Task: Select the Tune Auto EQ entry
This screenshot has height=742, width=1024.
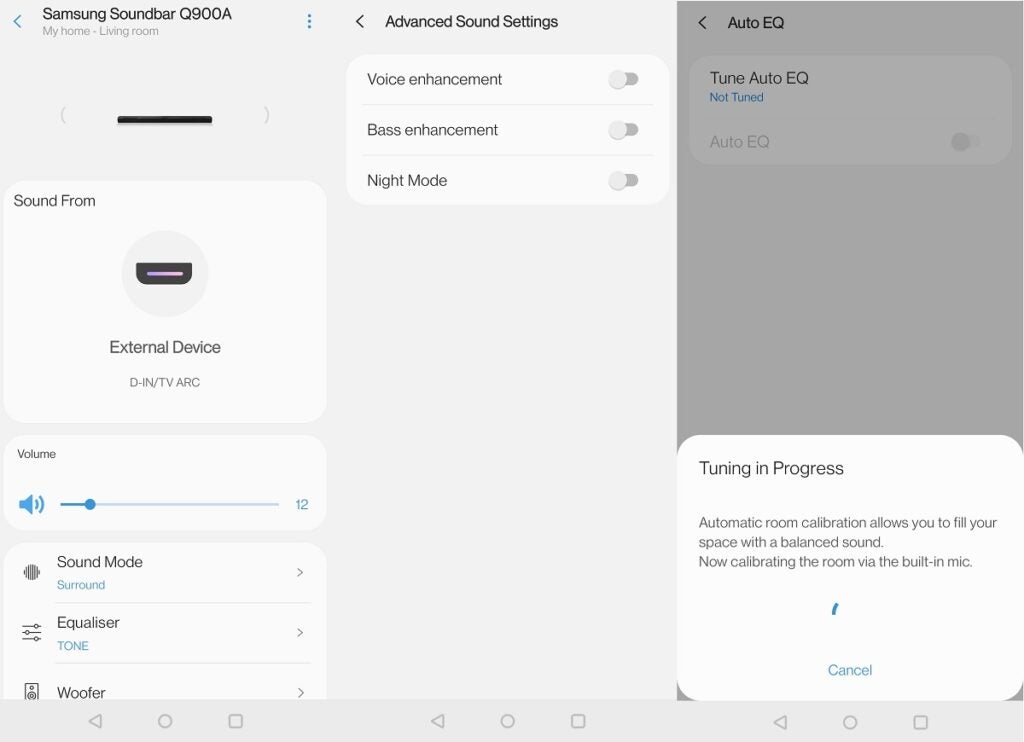Action: (x=759, y=86)
